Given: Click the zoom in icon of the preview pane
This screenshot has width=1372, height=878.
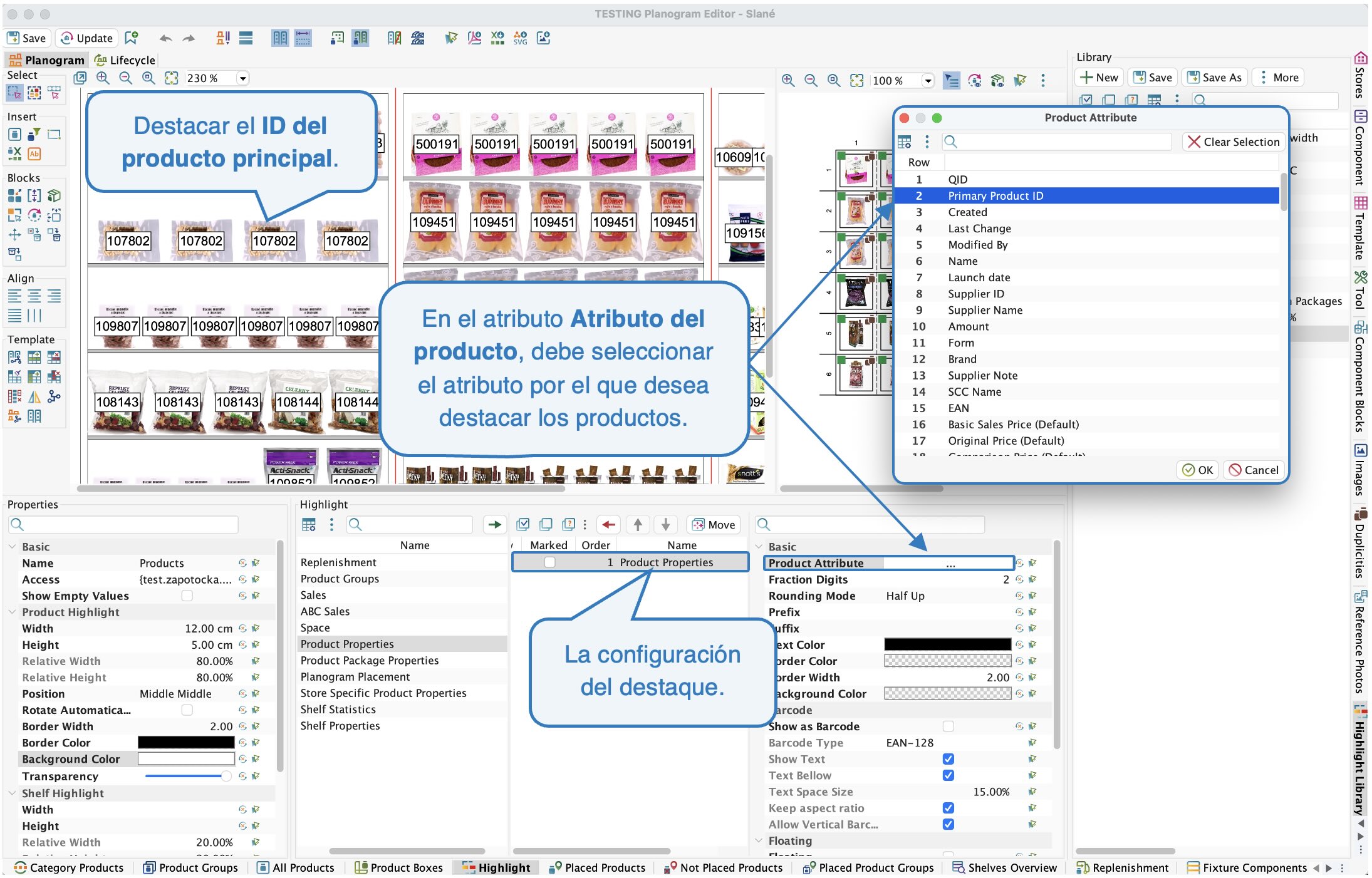Looking at the screenshot, I should [x=788, y=80].
